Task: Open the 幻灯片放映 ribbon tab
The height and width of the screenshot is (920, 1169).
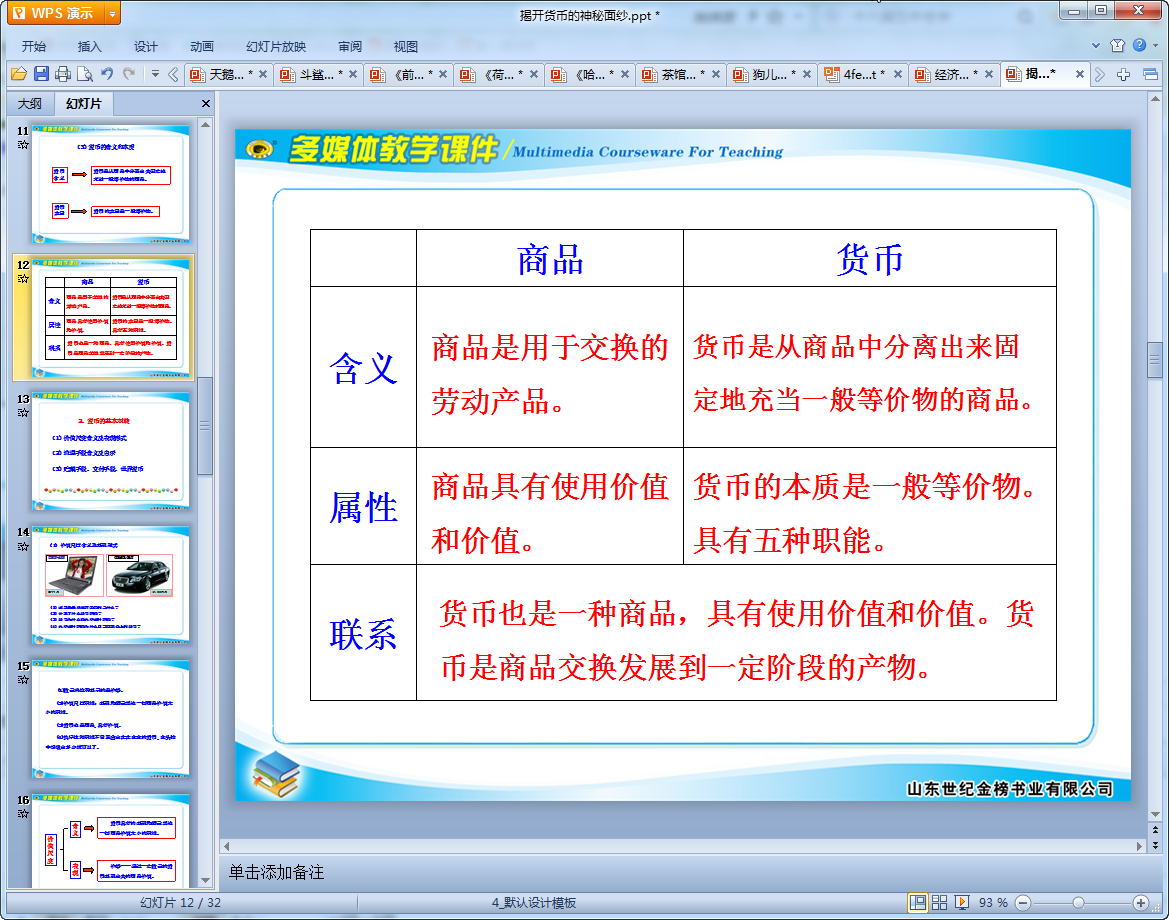Action: coord(276,46)
